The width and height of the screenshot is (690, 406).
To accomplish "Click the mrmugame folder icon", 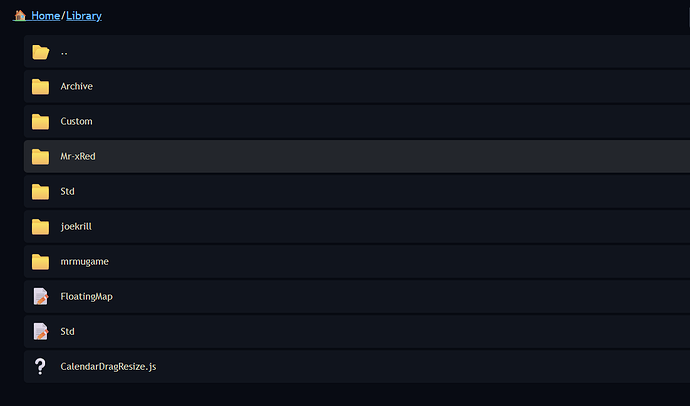I will click(40, 262).
